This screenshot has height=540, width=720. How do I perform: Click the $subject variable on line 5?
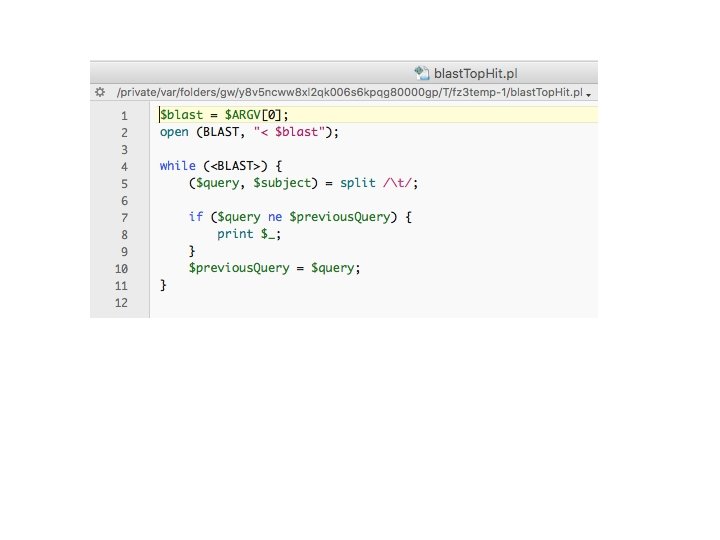point(282,183)
